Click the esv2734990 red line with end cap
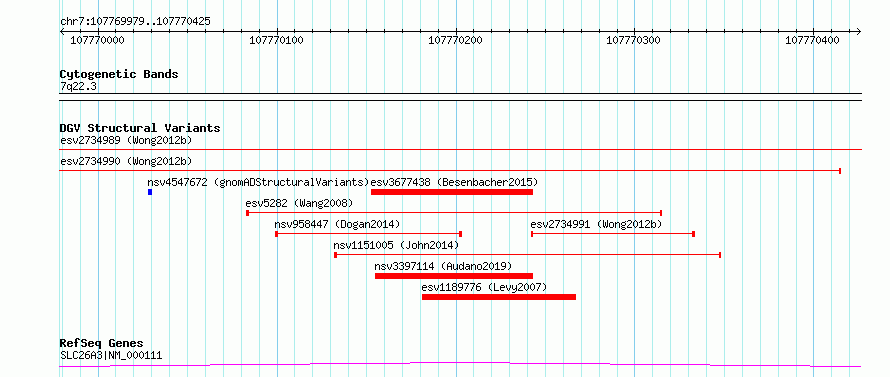Viewport: 890px width, 377px height. click(x=450, y=170)
